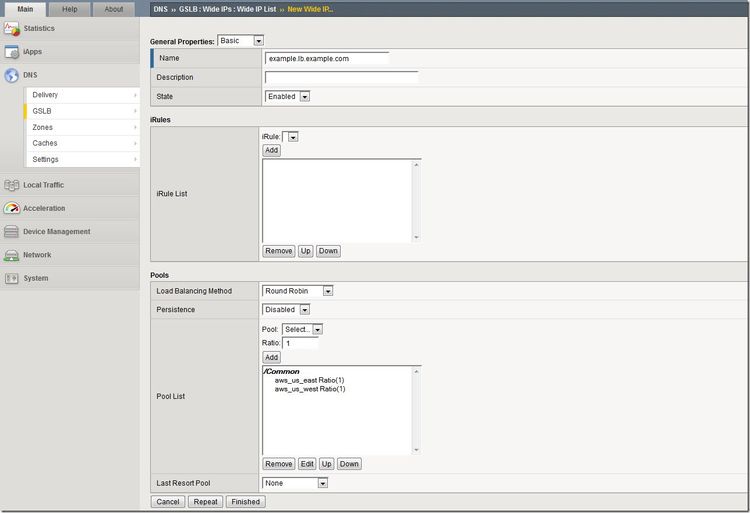Select aws_us_east pool in the list

(x=309, y=380)
